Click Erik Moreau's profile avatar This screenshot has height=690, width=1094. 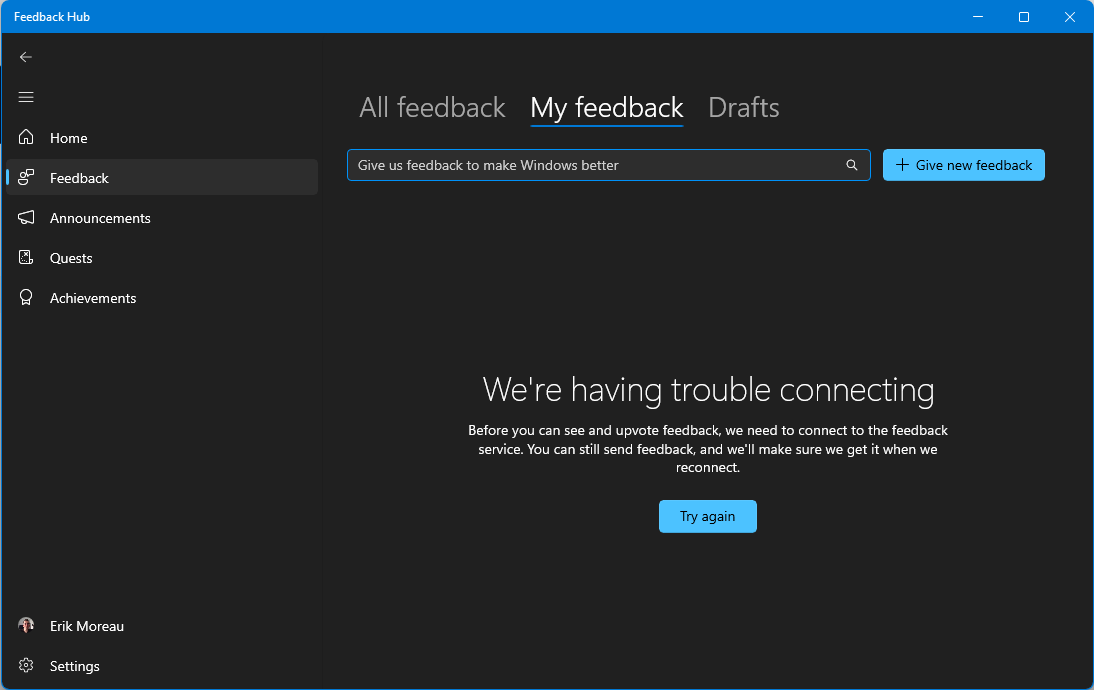pos(26,625)
